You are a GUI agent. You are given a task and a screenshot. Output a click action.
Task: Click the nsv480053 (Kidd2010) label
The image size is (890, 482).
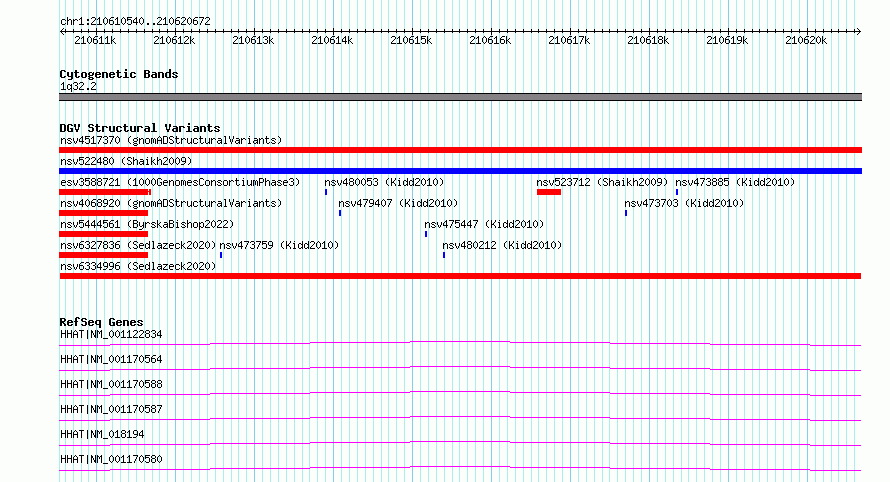click(x=384, y=182)
